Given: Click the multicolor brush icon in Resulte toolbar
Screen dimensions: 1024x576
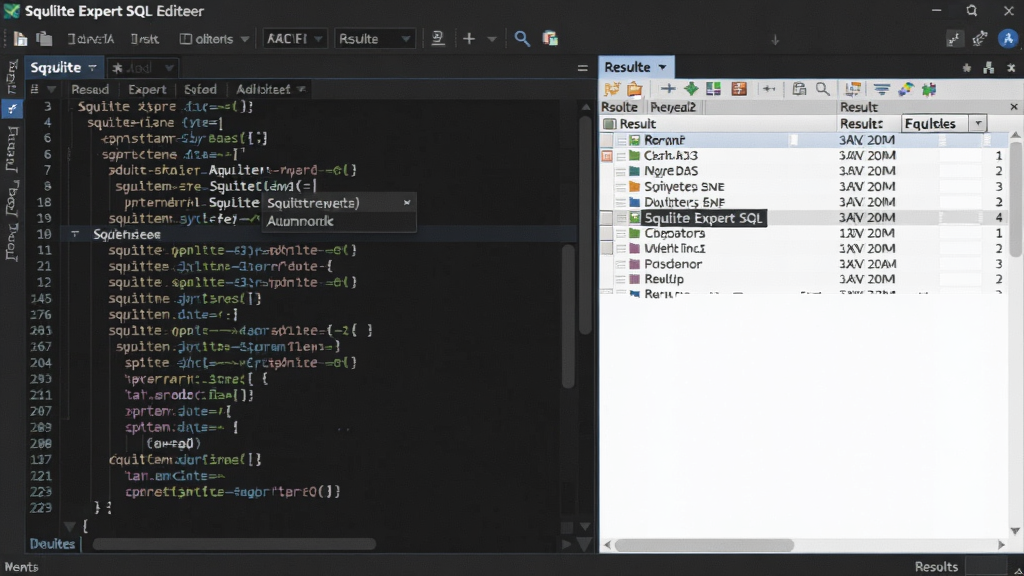Looking at the screenshot, I should click(905, 89).
